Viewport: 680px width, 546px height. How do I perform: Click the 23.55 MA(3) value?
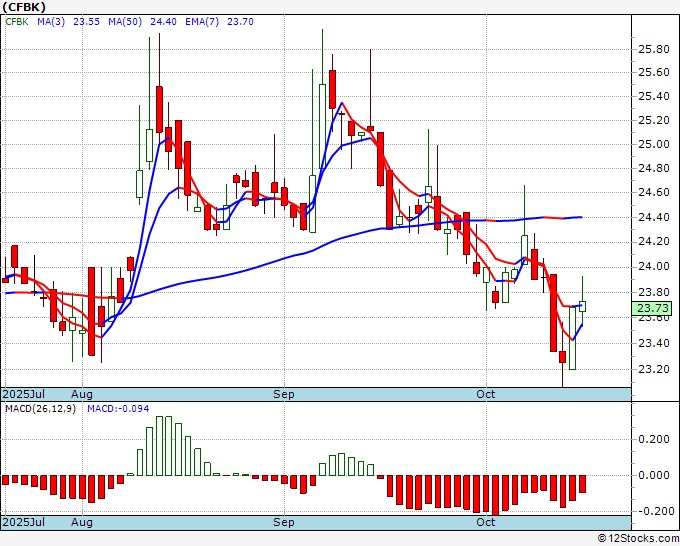pos(86,22)
